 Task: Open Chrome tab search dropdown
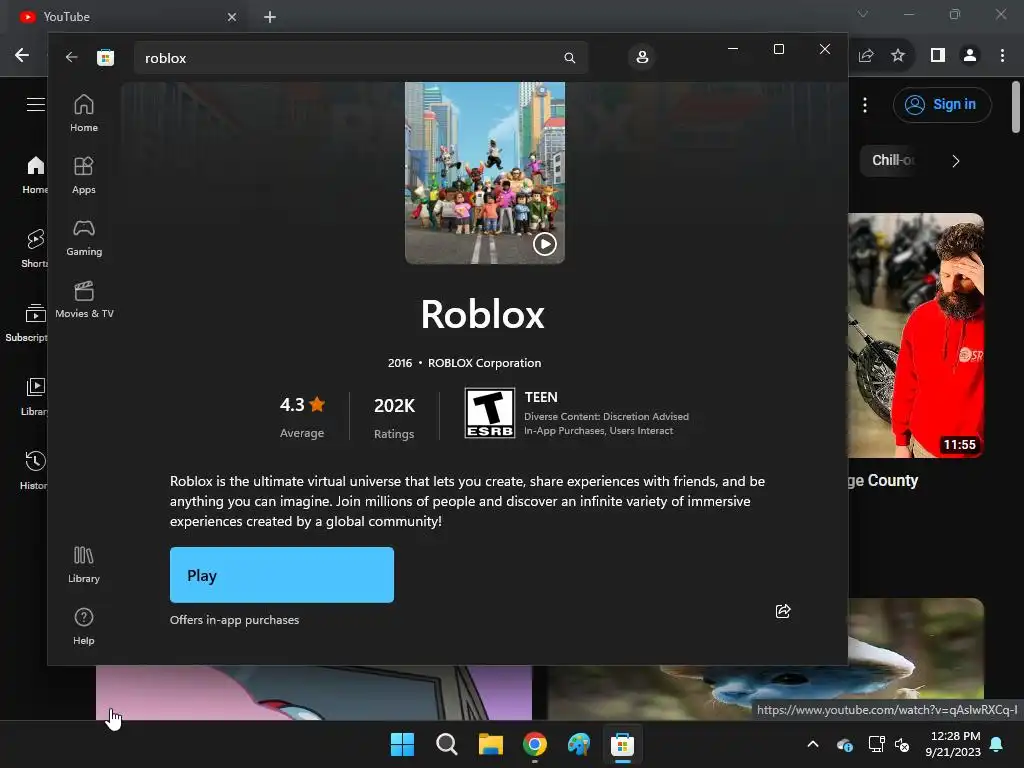(863, 14)
